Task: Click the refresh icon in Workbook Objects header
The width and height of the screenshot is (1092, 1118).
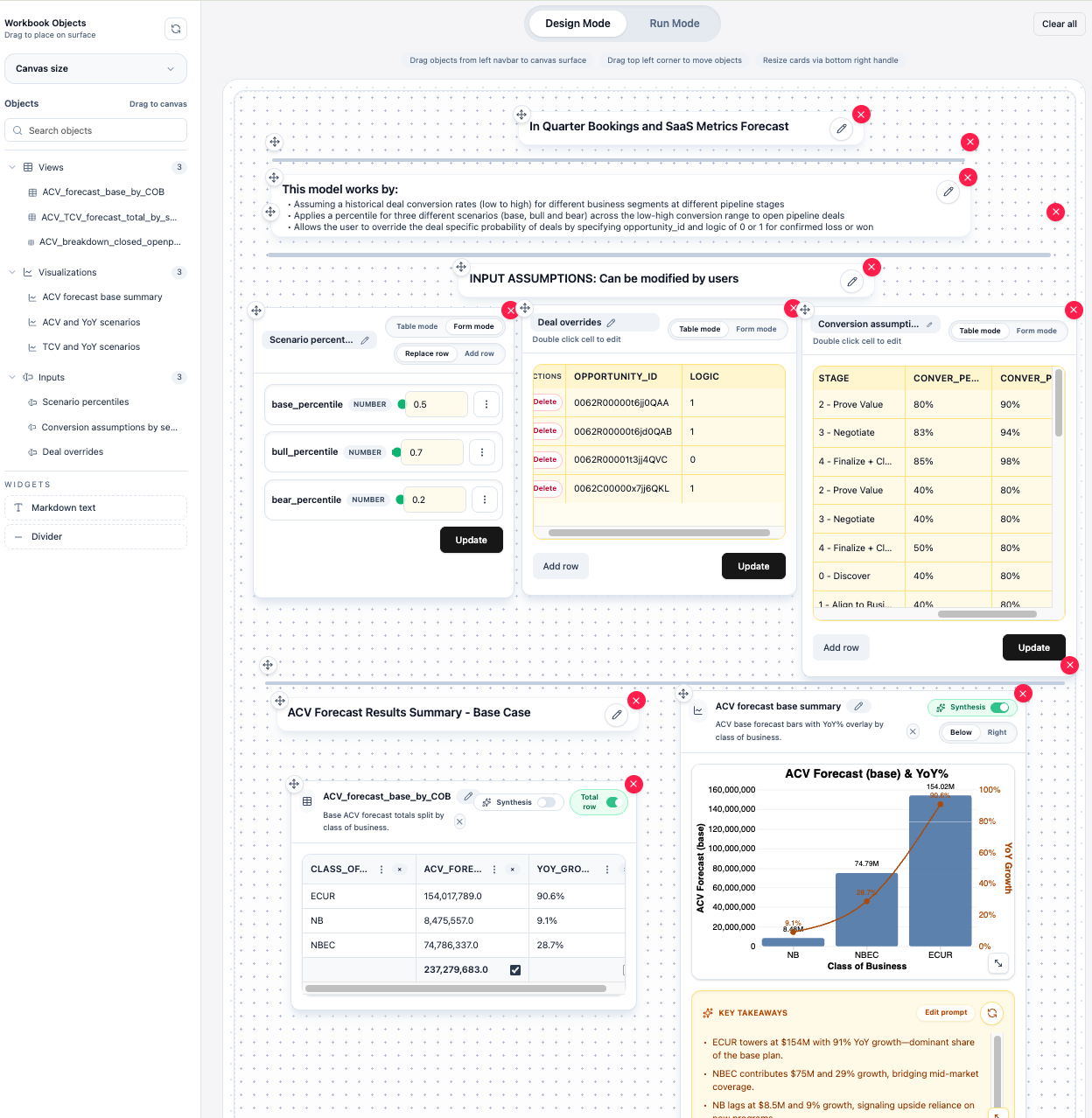Action: 176,28
